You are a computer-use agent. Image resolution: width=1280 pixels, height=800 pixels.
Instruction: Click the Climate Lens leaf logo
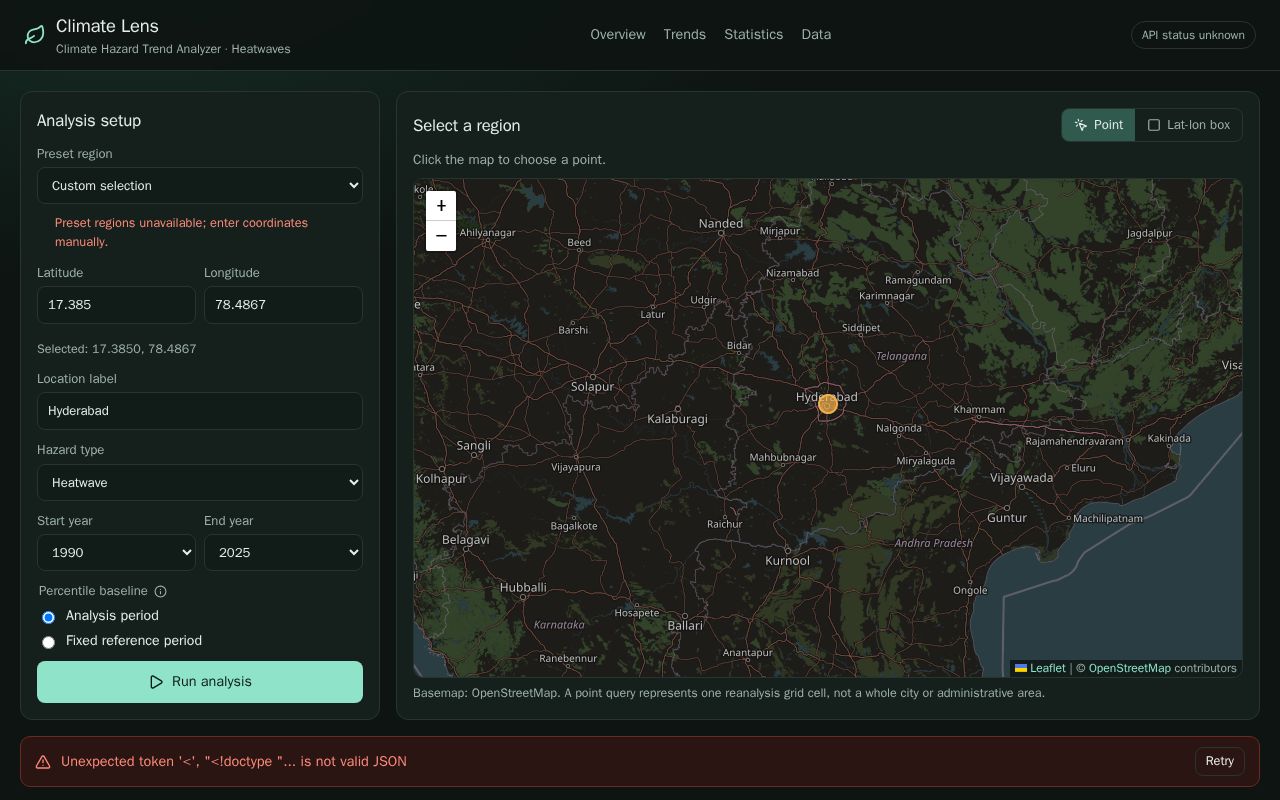click(x=35, y=35)
